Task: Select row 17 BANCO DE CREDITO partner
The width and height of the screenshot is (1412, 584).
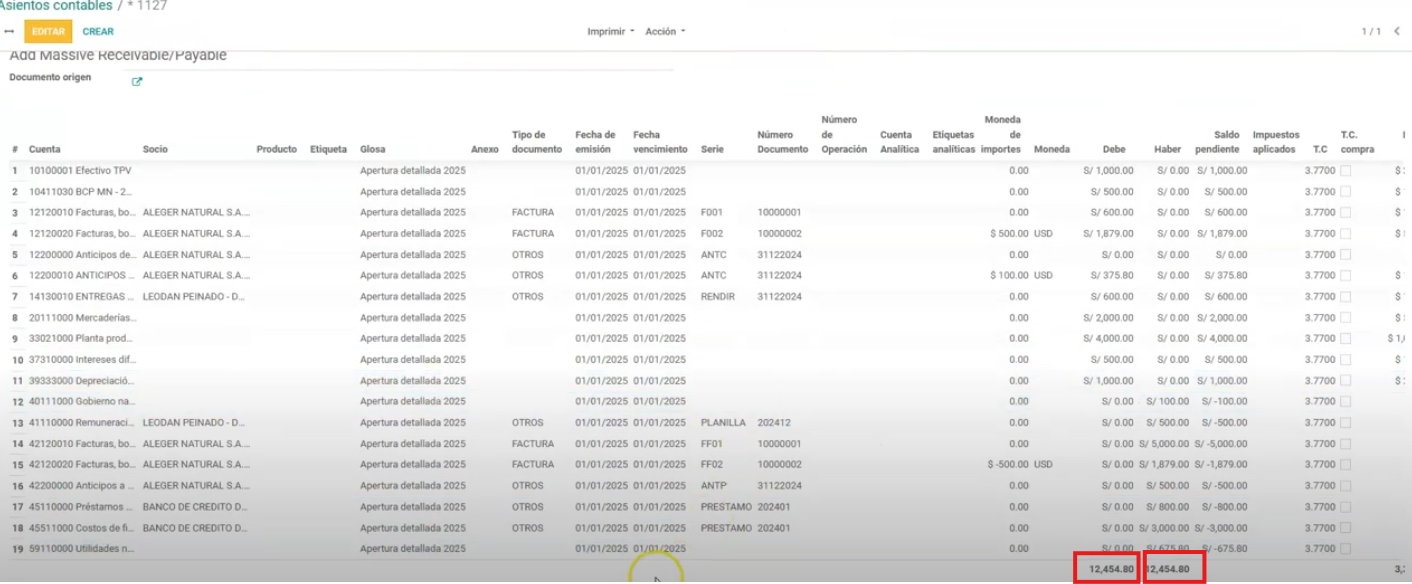Action: (x=195, y=507)
